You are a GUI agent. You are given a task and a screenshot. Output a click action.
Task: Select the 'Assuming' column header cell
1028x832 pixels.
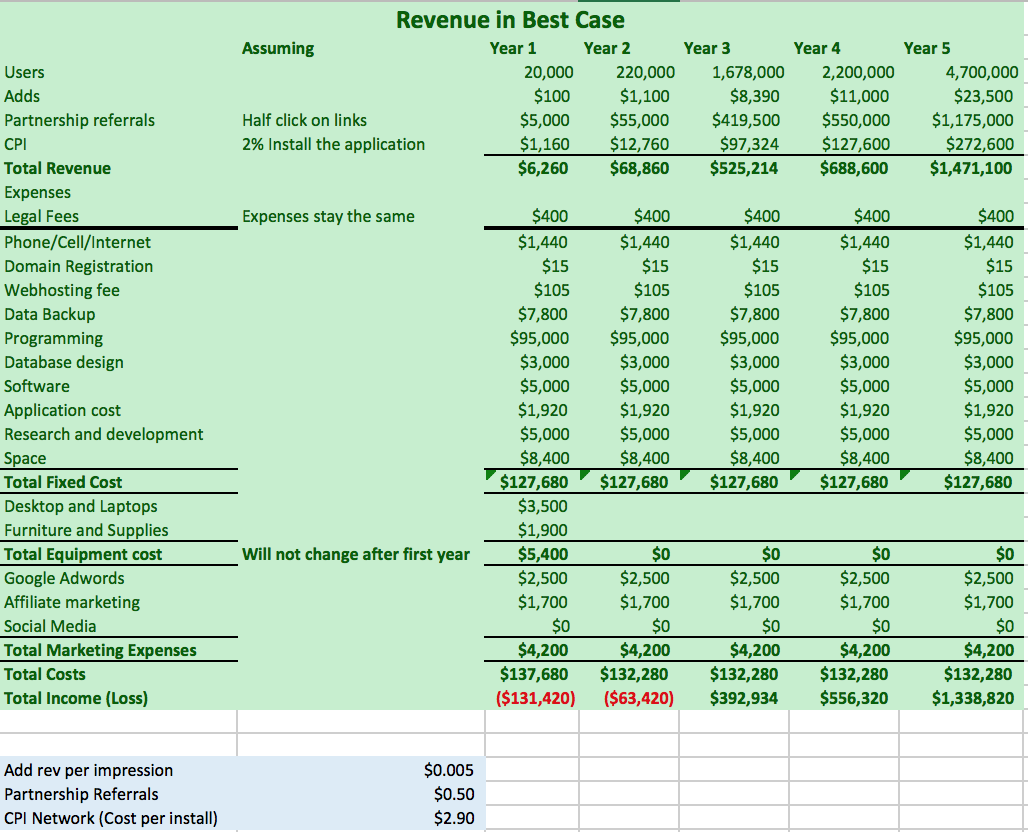[277, 48]
